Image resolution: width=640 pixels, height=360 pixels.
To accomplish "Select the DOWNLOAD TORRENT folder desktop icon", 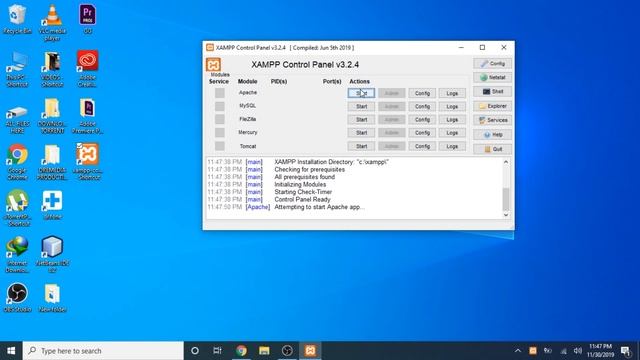I will pos(52,116).
